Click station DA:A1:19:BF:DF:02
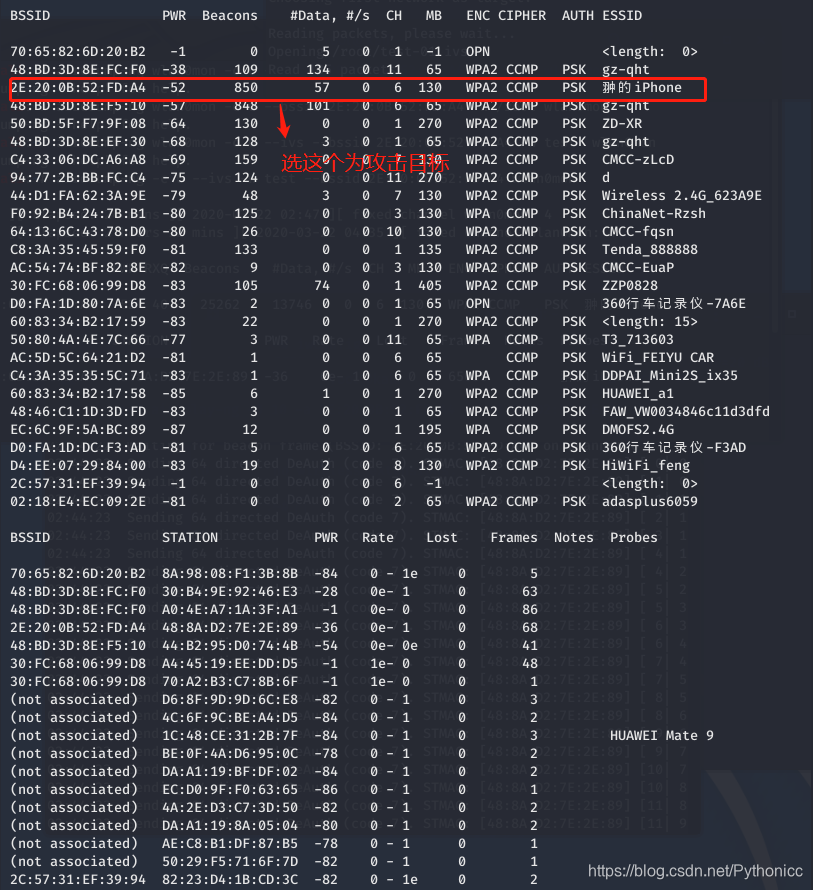The image size is (813, 890). [229, 772]
